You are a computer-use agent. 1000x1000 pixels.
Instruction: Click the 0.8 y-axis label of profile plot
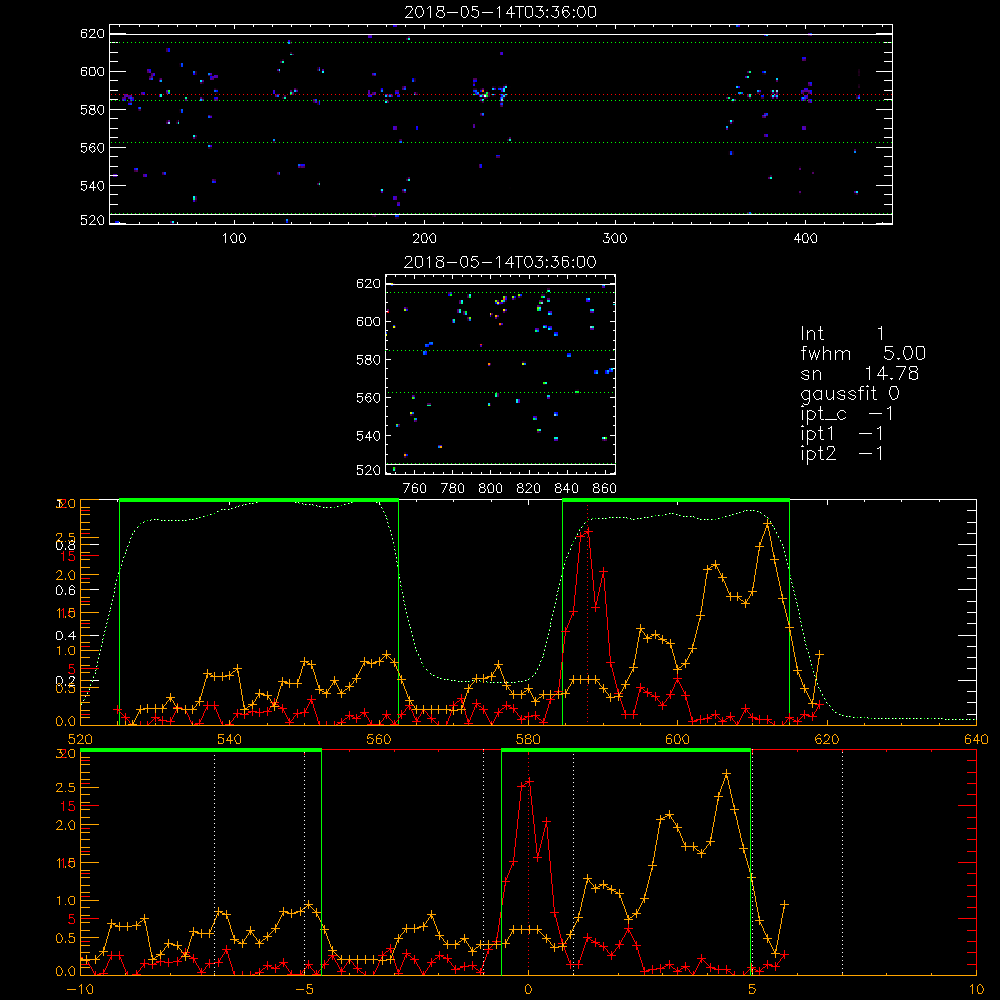[65, 545]
